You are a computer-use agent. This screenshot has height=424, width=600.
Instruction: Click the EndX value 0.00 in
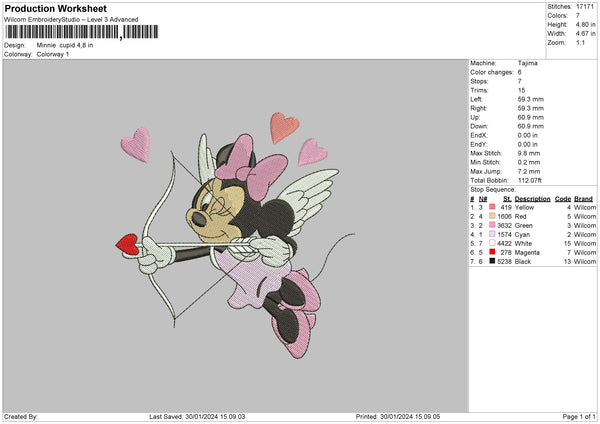[528, 135]
